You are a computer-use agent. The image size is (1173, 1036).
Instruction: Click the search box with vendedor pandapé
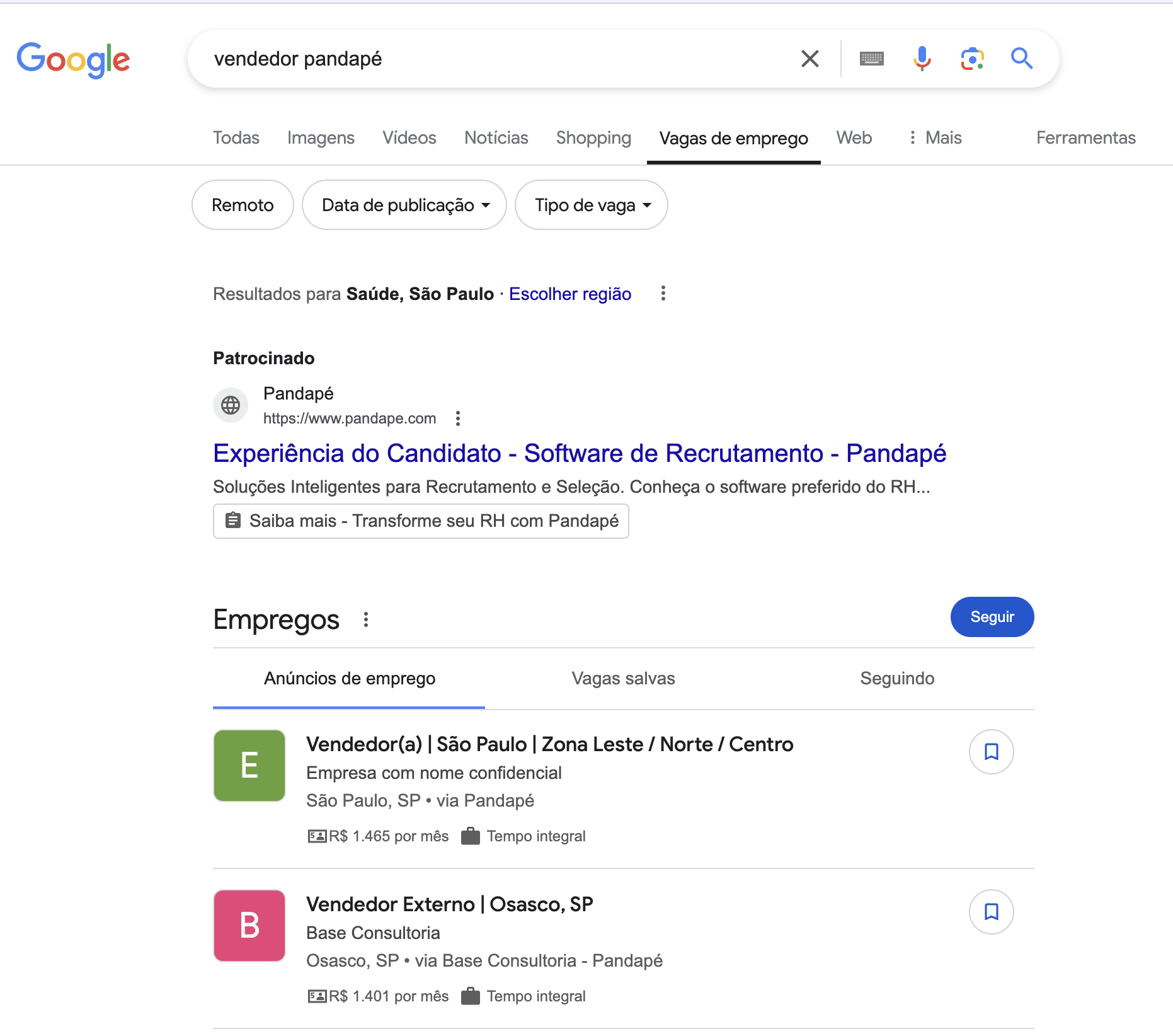491,59
